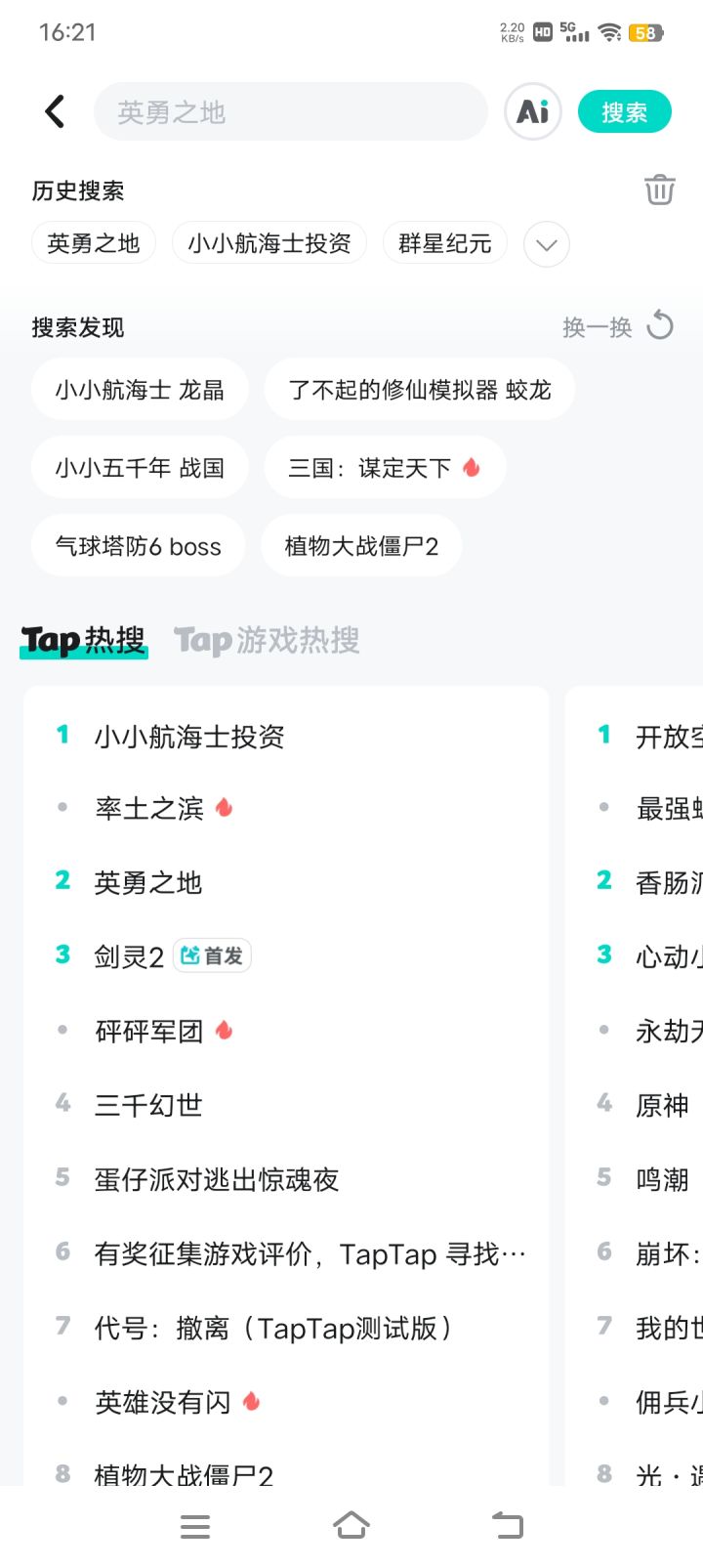The width and height of the screenshot is (703, 1568).
Task: Tap the 首发 badge next to 剑灵2
Action: (212, 955)
